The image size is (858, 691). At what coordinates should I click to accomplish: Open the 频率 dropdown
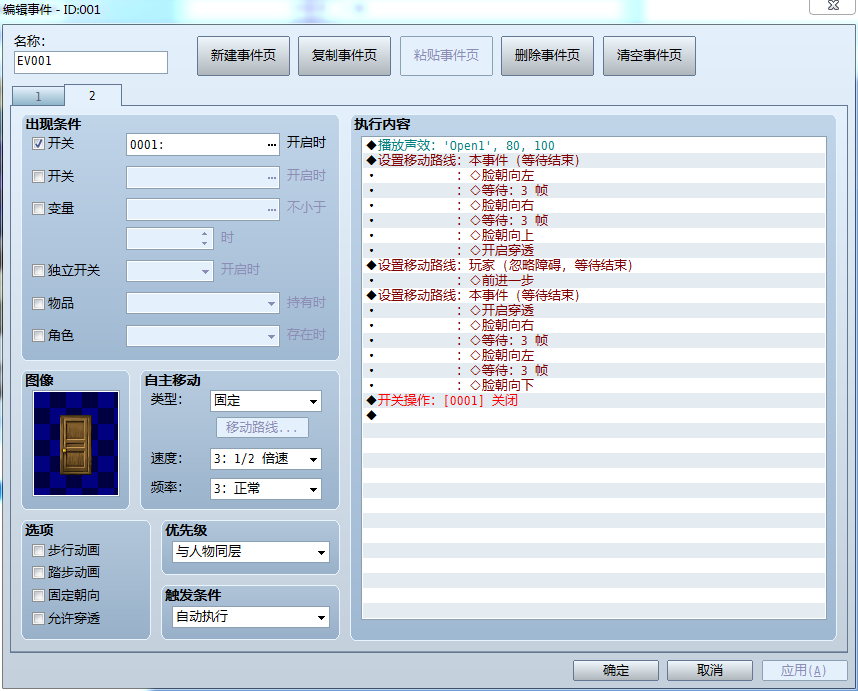(265, 489)
